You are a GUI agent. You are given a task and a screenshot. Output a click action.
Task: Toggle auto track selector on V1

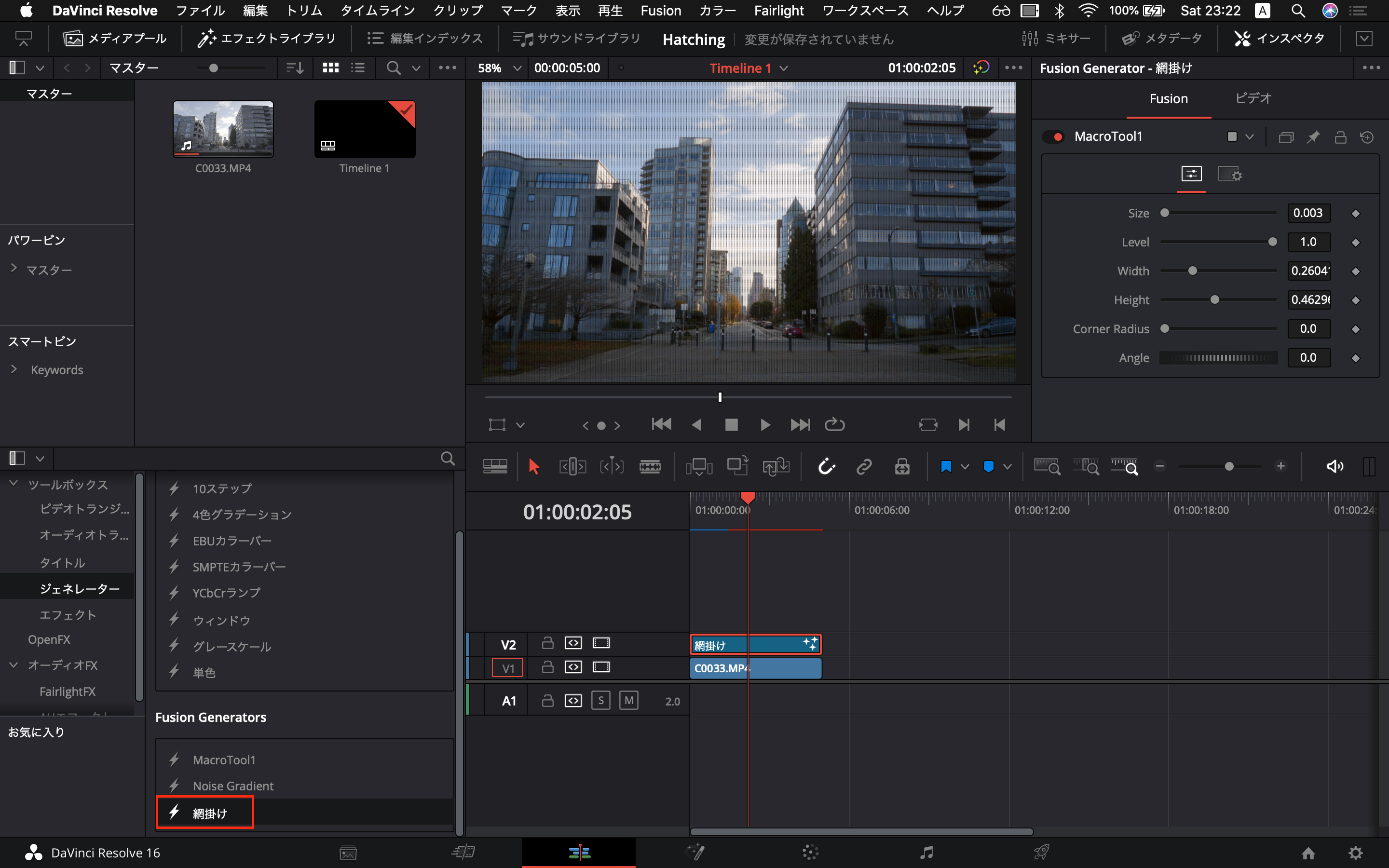click(x=573, y=667)
